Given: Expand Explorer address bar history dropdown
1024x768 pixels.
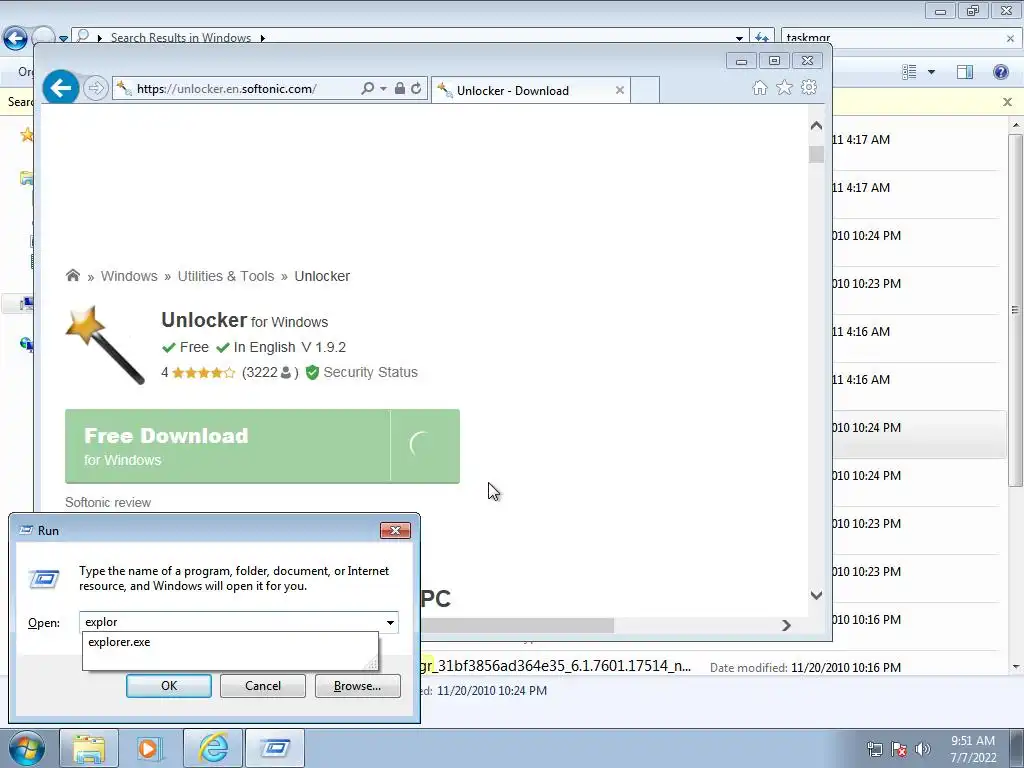Looking at the screenshot, I should [739, 38].
